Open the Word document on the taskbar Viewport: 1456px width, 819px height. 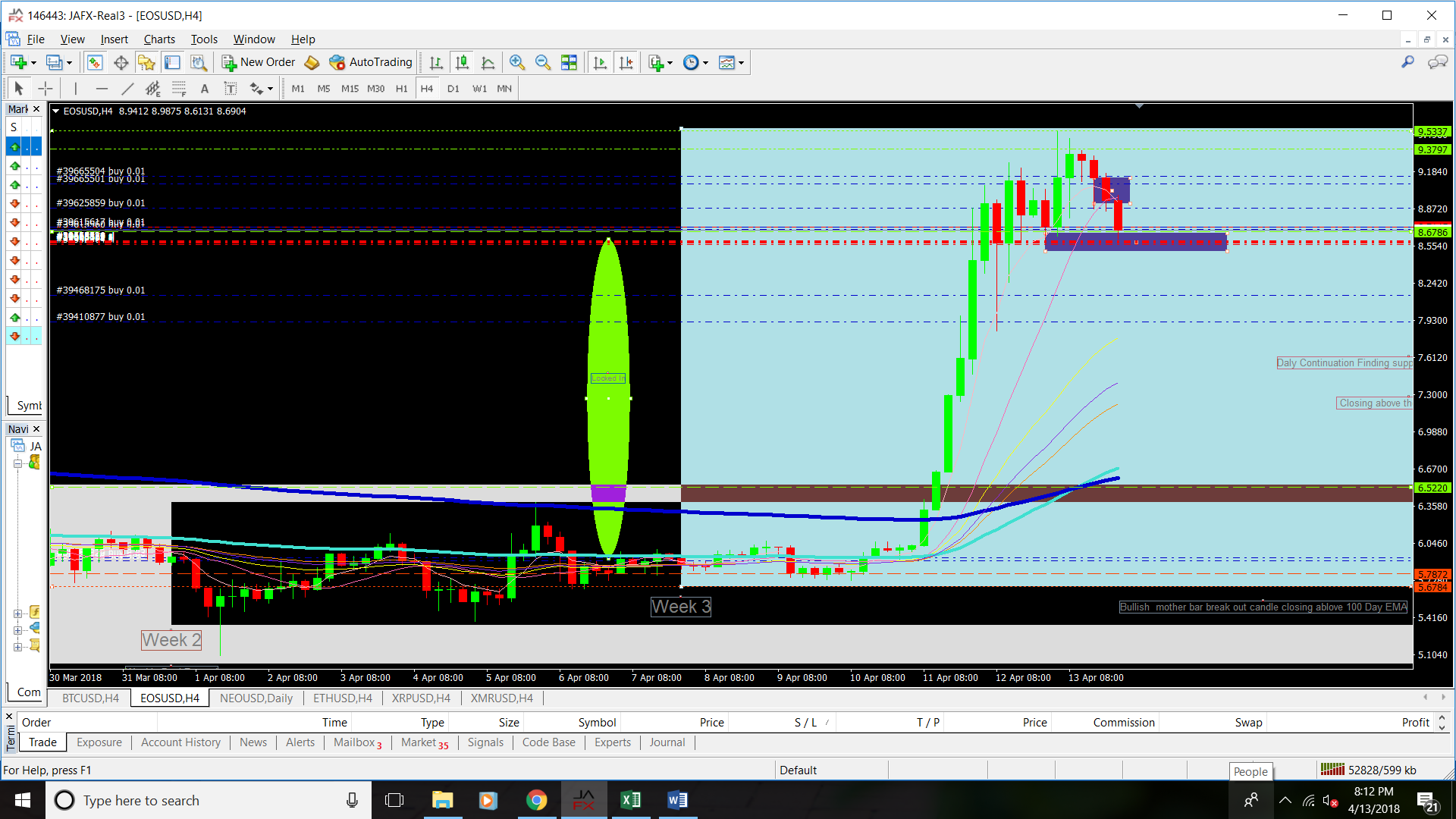coord(677,800)
